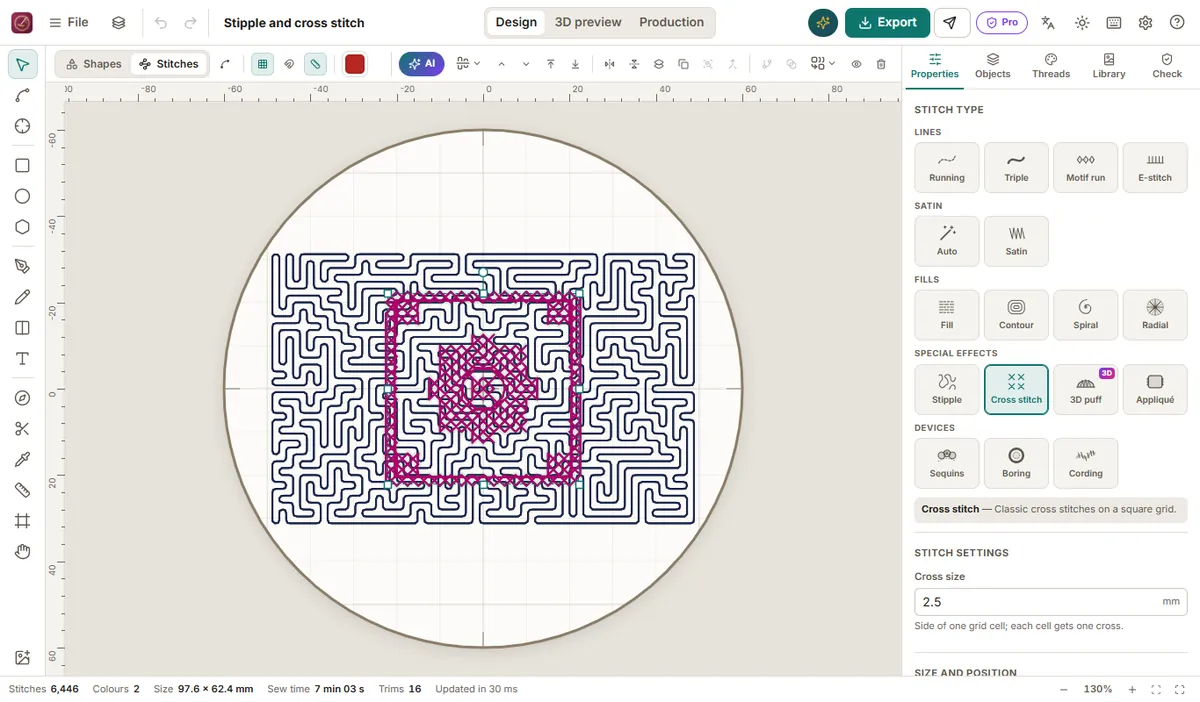Click the zoom out minus button
1200x702 pixels.
(1063, 690)
